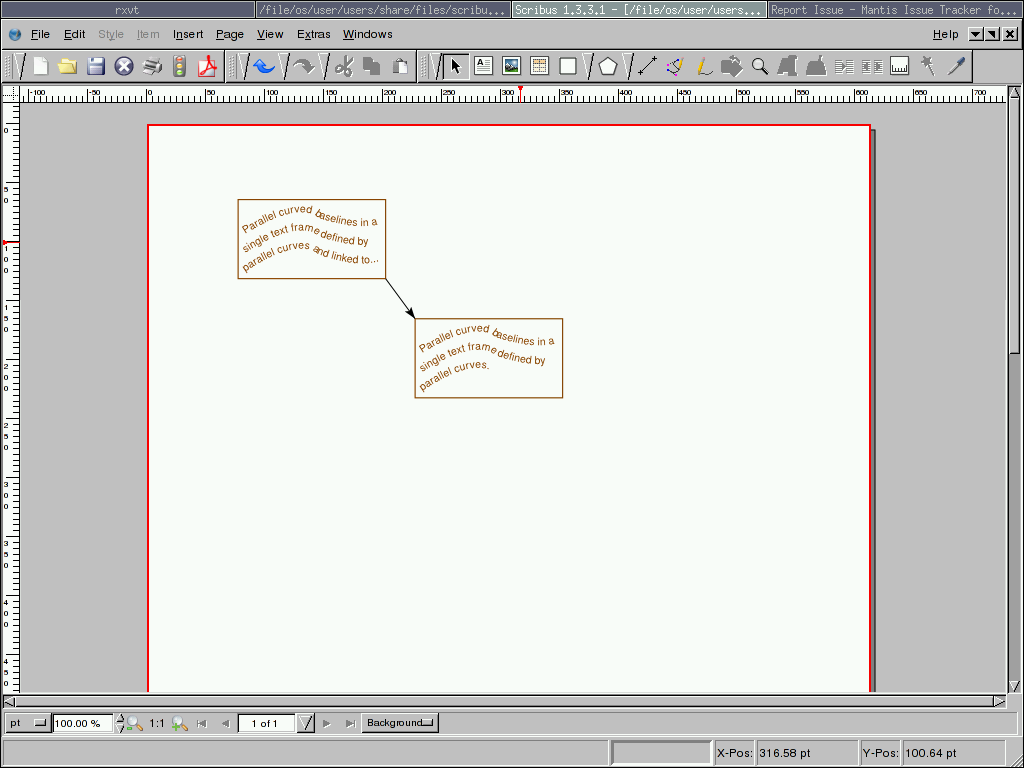The image size is (1024, 768).
Task: Click the zoom percentage field showing 100.00 %
Action: tap(83, 723)
